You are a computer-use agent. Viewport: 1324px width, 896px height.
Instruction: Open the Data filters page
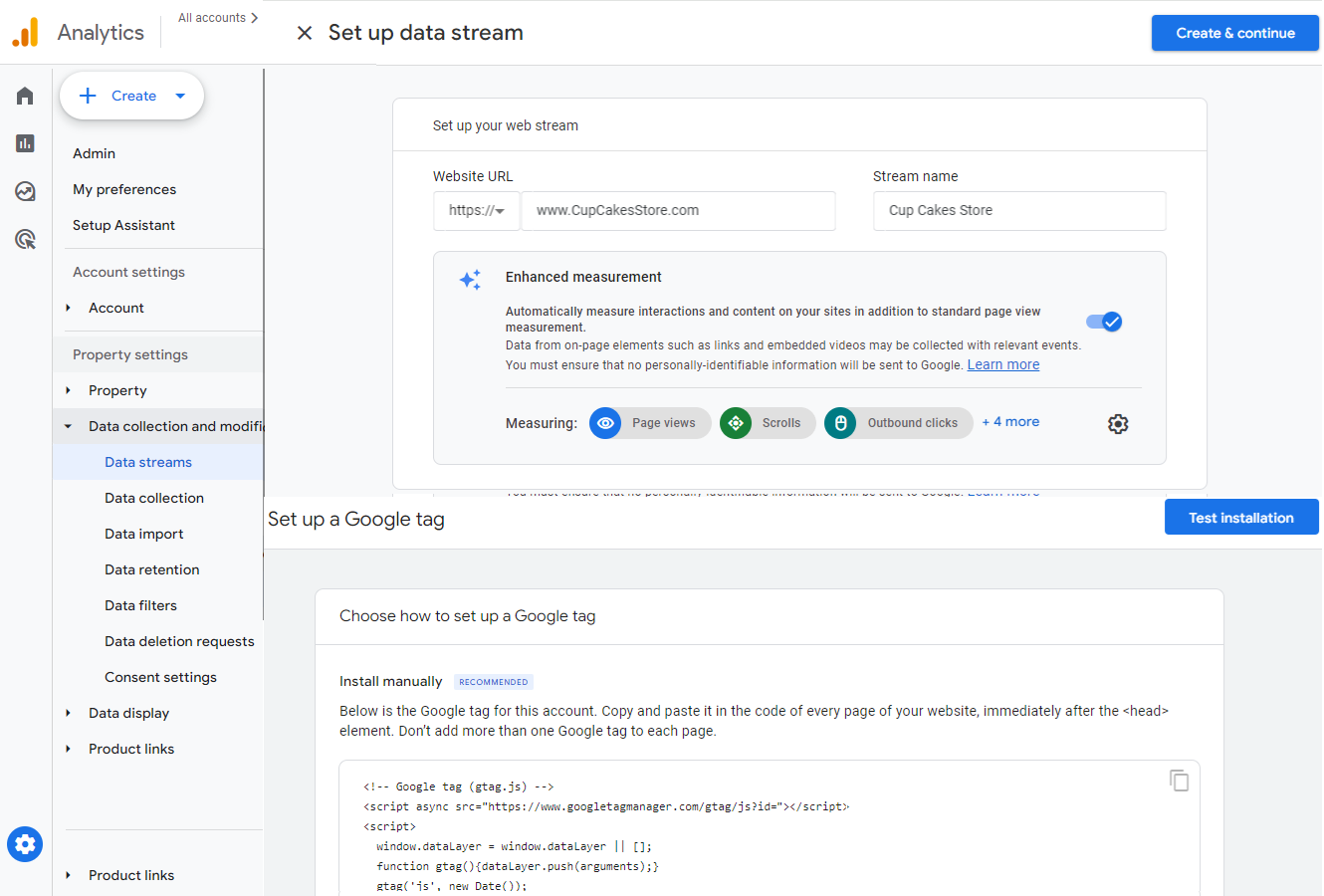pyautogui.click(x=140, y=605)
